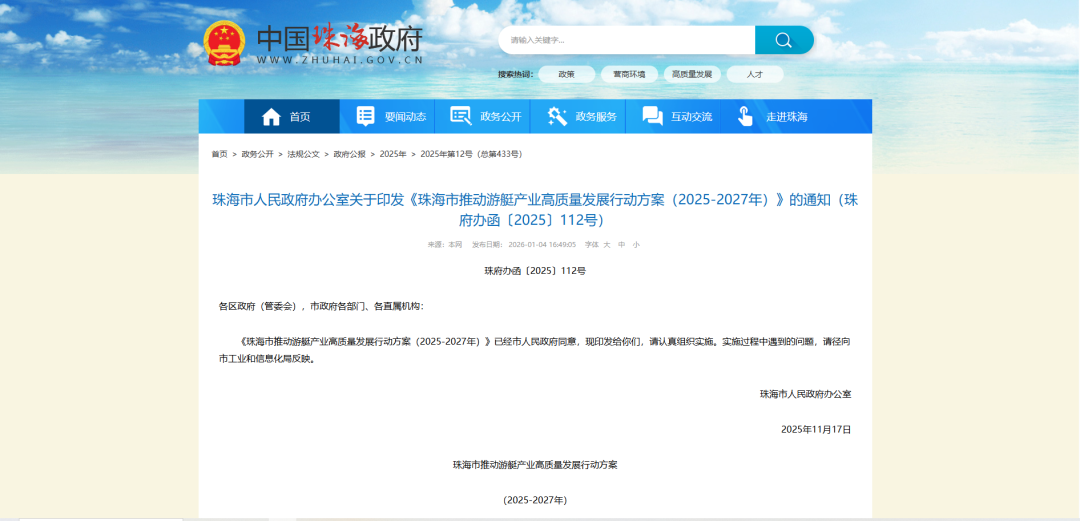Open 2025年第12号 breadcrumb link
This screenshot has width=1080, height=521.
(470, 154)
